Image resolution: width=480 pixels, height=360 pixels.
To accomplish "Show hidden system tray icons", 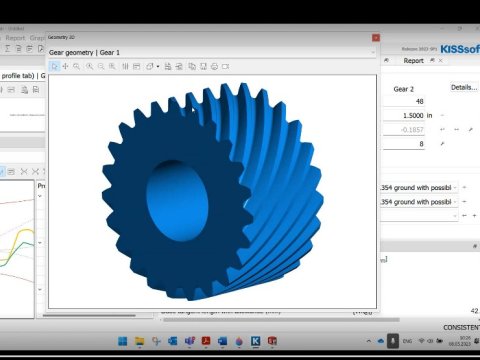I will click(x=369, y=341).
